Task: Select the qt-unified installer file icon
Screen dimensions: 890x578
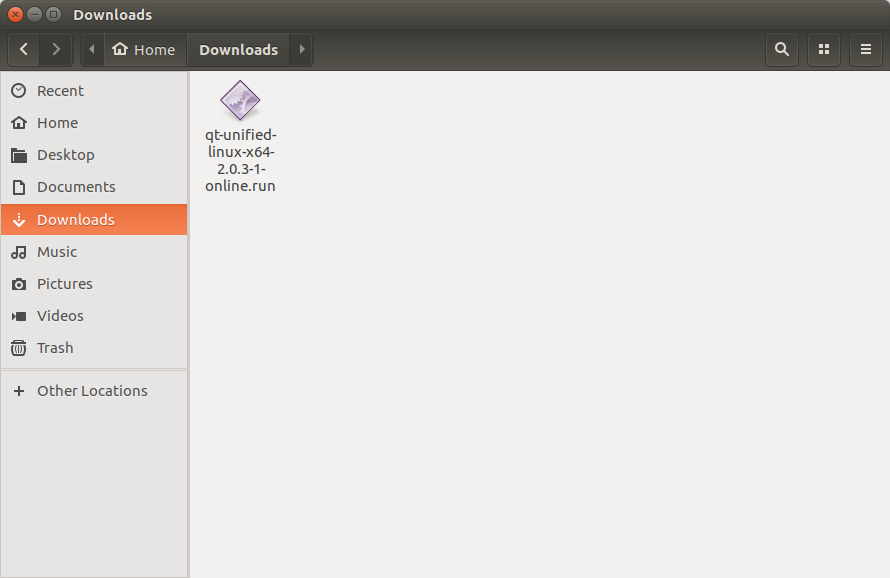Action: pos(240,100)
